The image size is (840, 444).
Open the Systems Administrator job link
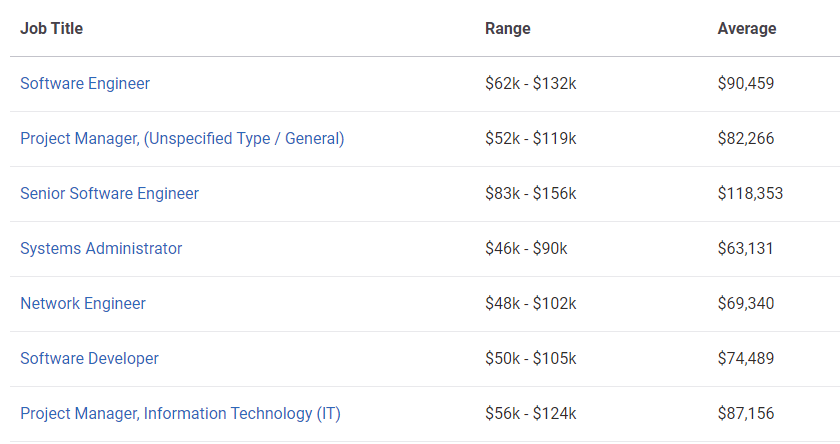101,249
